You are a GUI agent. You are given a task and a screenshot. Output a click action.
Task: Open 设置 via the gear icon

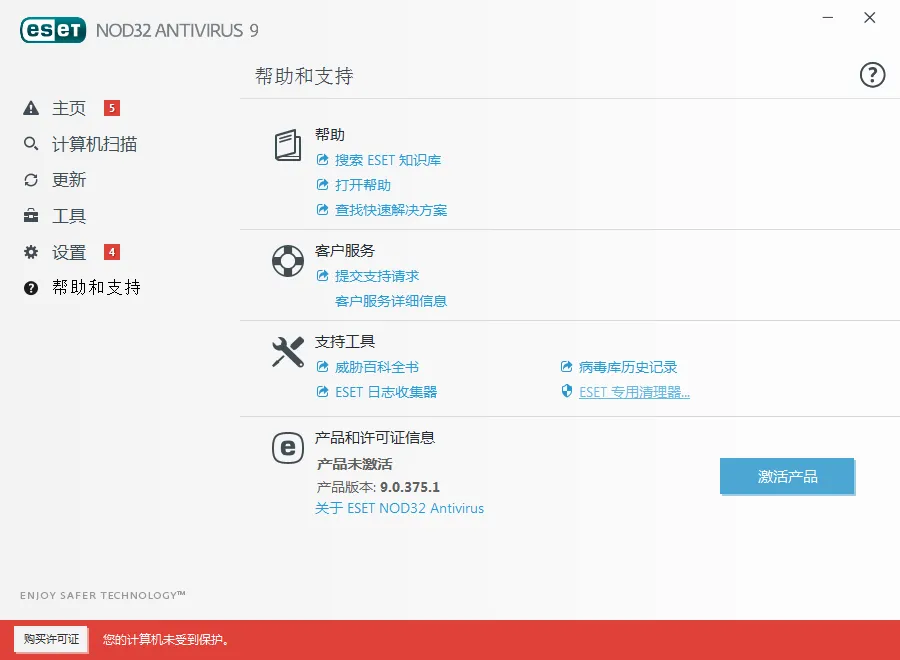[30, 251]
